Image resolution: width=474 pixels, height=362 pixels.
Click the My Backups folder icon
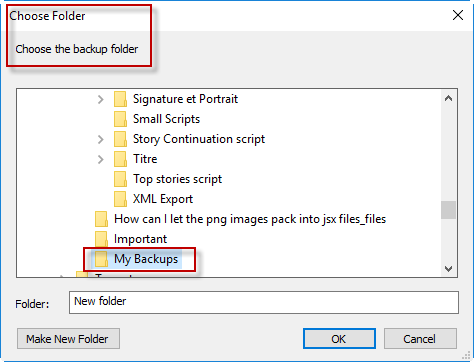click(101, 259)
